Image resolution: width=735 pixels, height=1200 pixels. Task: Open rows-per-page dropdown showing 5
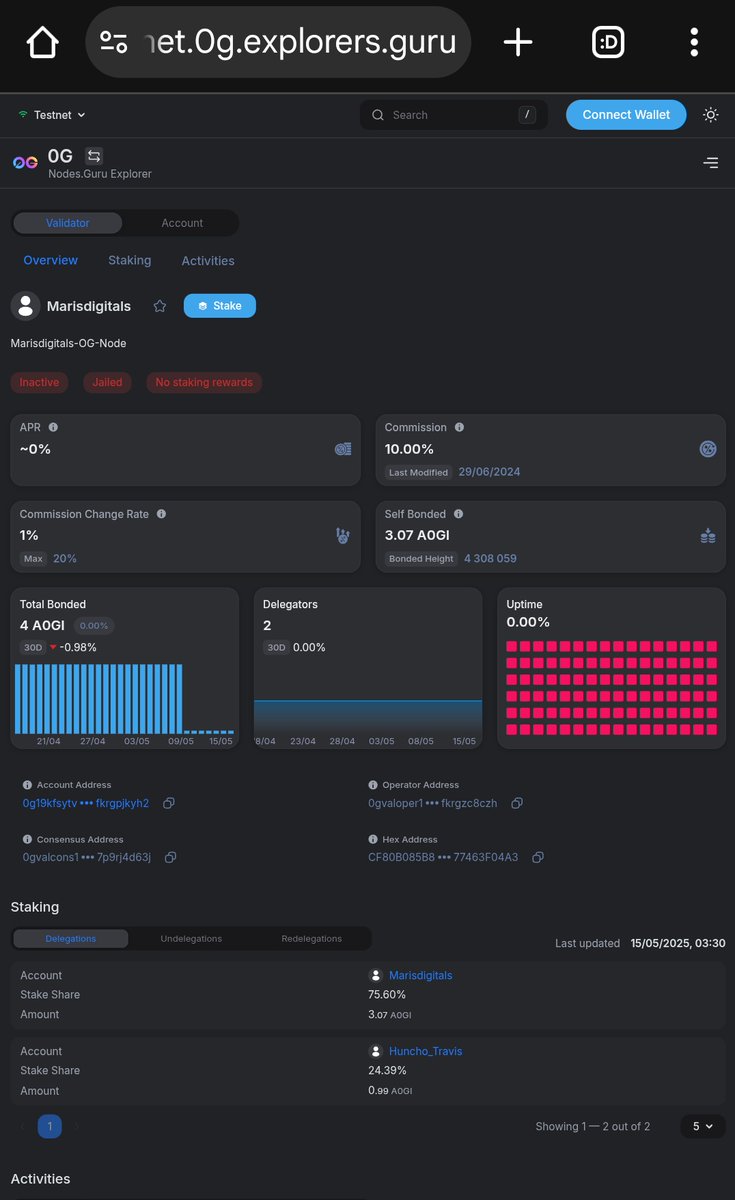tap(703, 1126)
